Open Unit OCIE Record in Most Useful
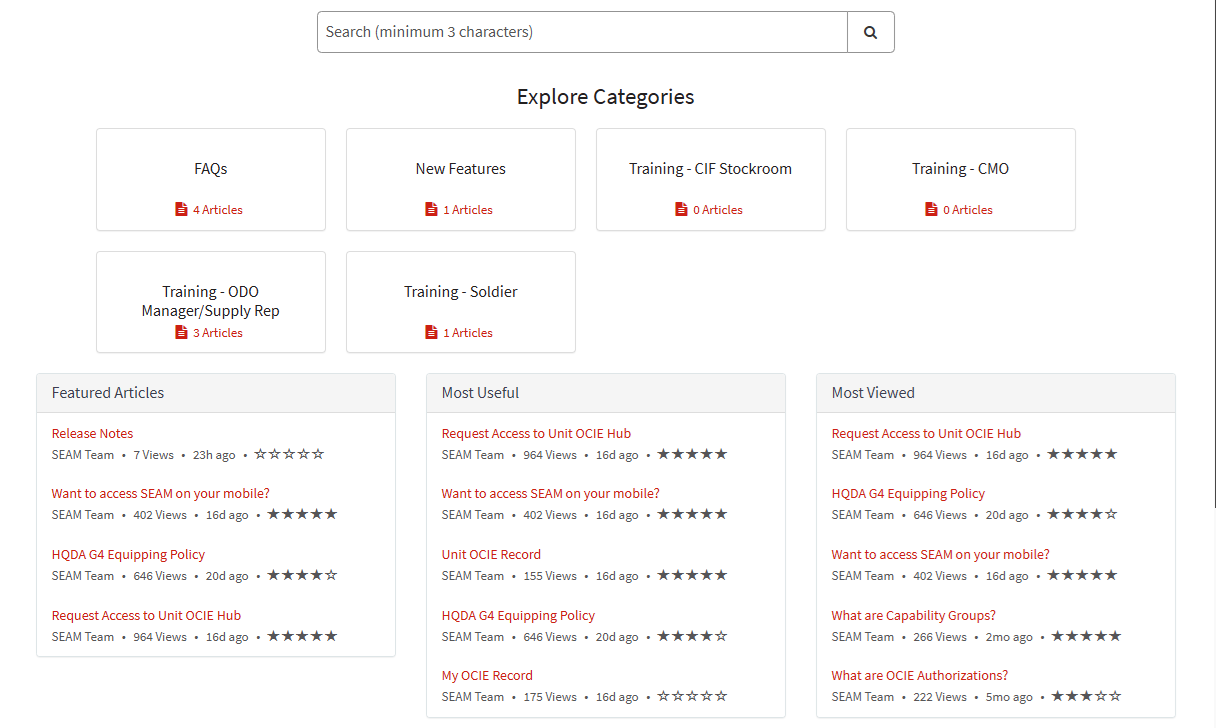This screenshot has width=1216, height=728. click(491, 555)
